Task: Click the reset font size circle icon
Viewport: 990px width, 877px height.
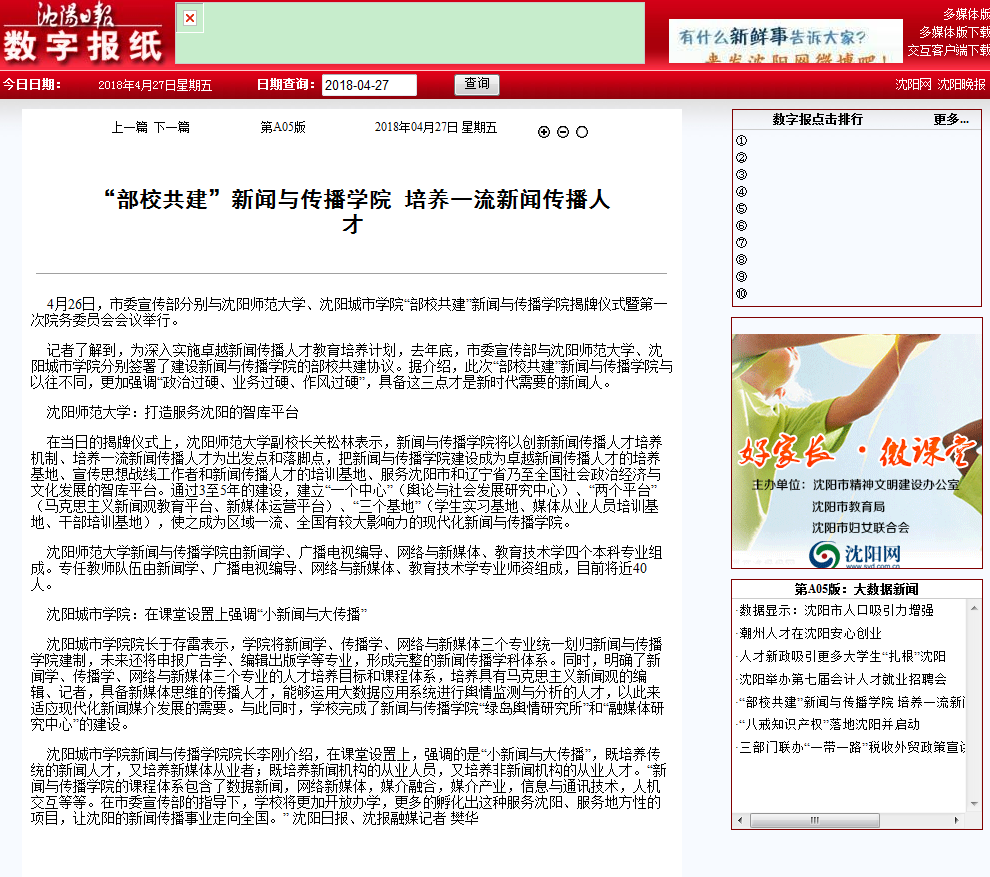Action: [582, 132]
